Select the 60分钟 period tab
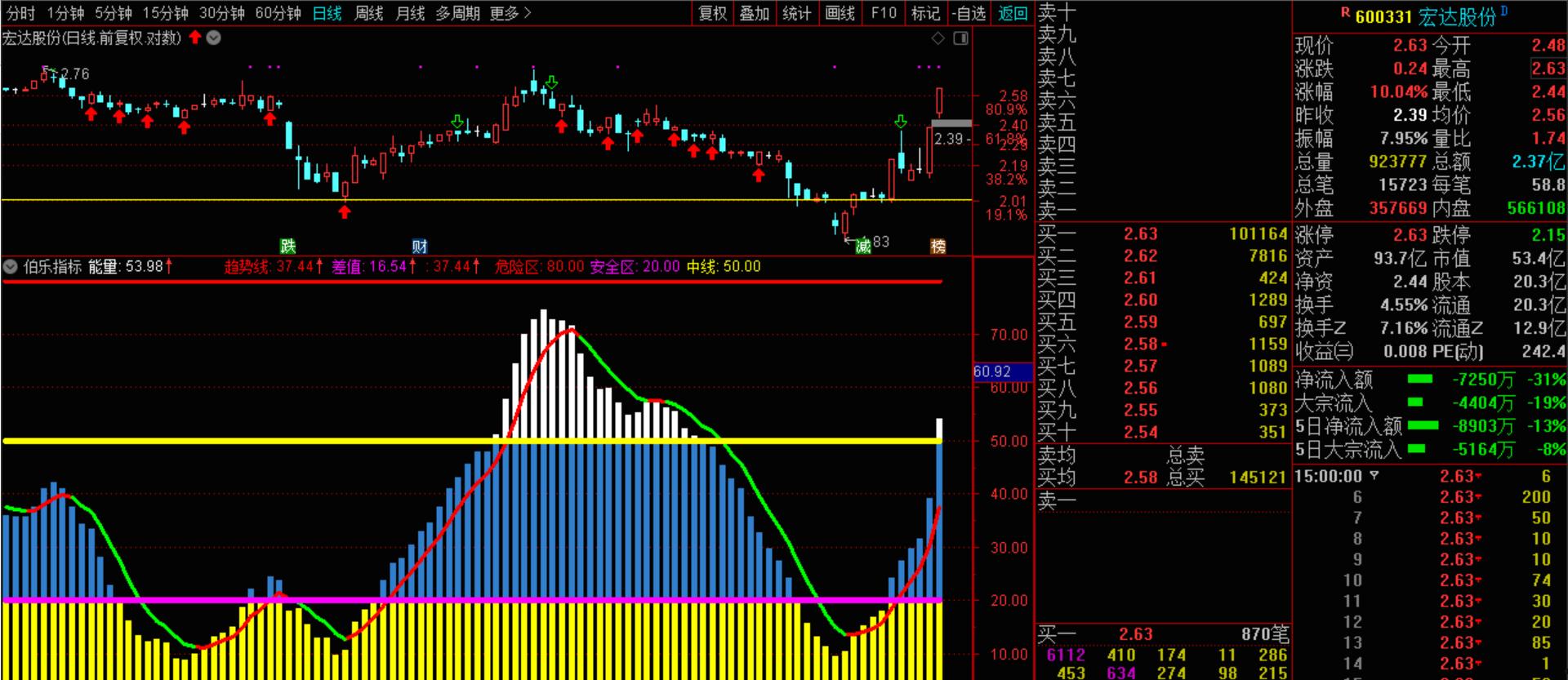The width and height of the screenshot is (1568, 680). (x=278, y=14)
